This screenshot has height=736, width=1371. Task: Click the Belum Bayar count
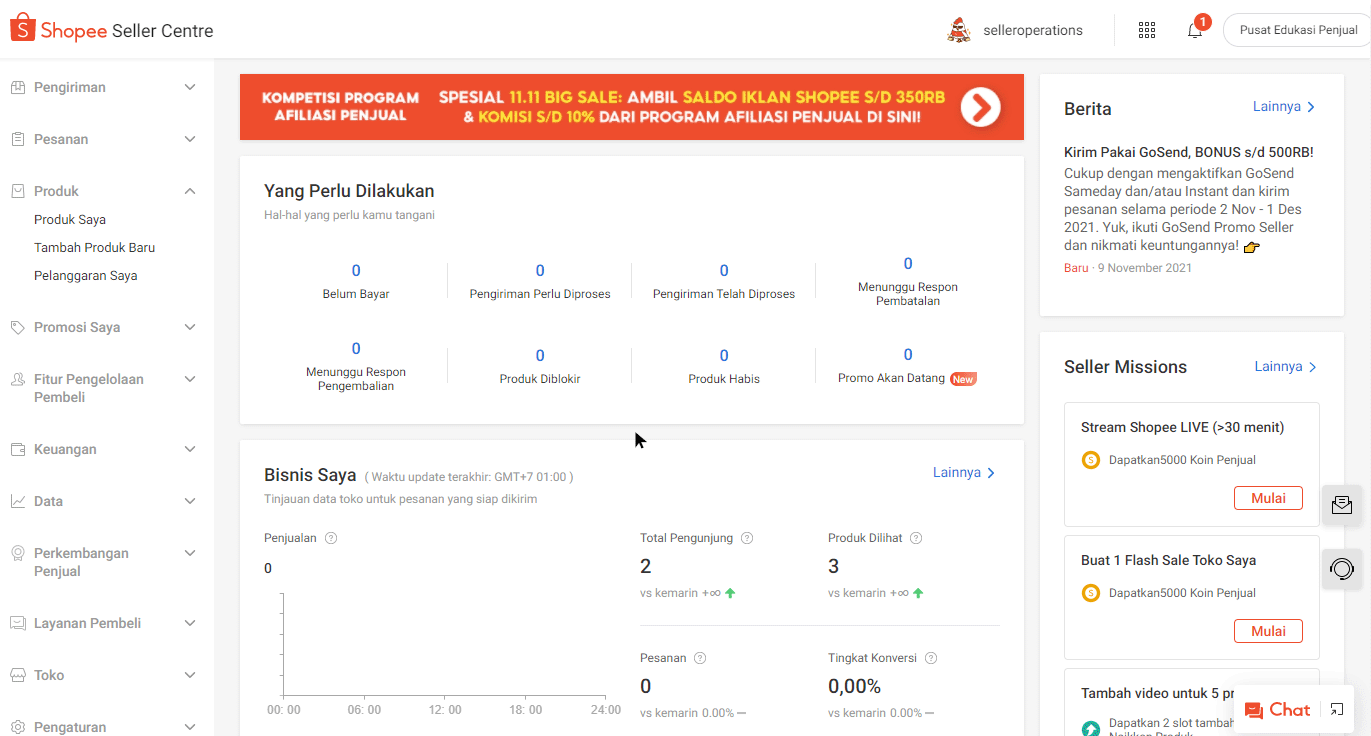coord(356,271)
